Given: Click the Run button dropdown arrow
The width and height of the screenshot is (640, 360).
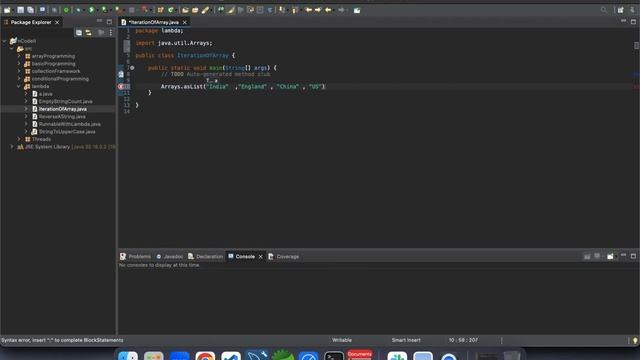Looking at the screenshot, I should [x=97, y=10].
